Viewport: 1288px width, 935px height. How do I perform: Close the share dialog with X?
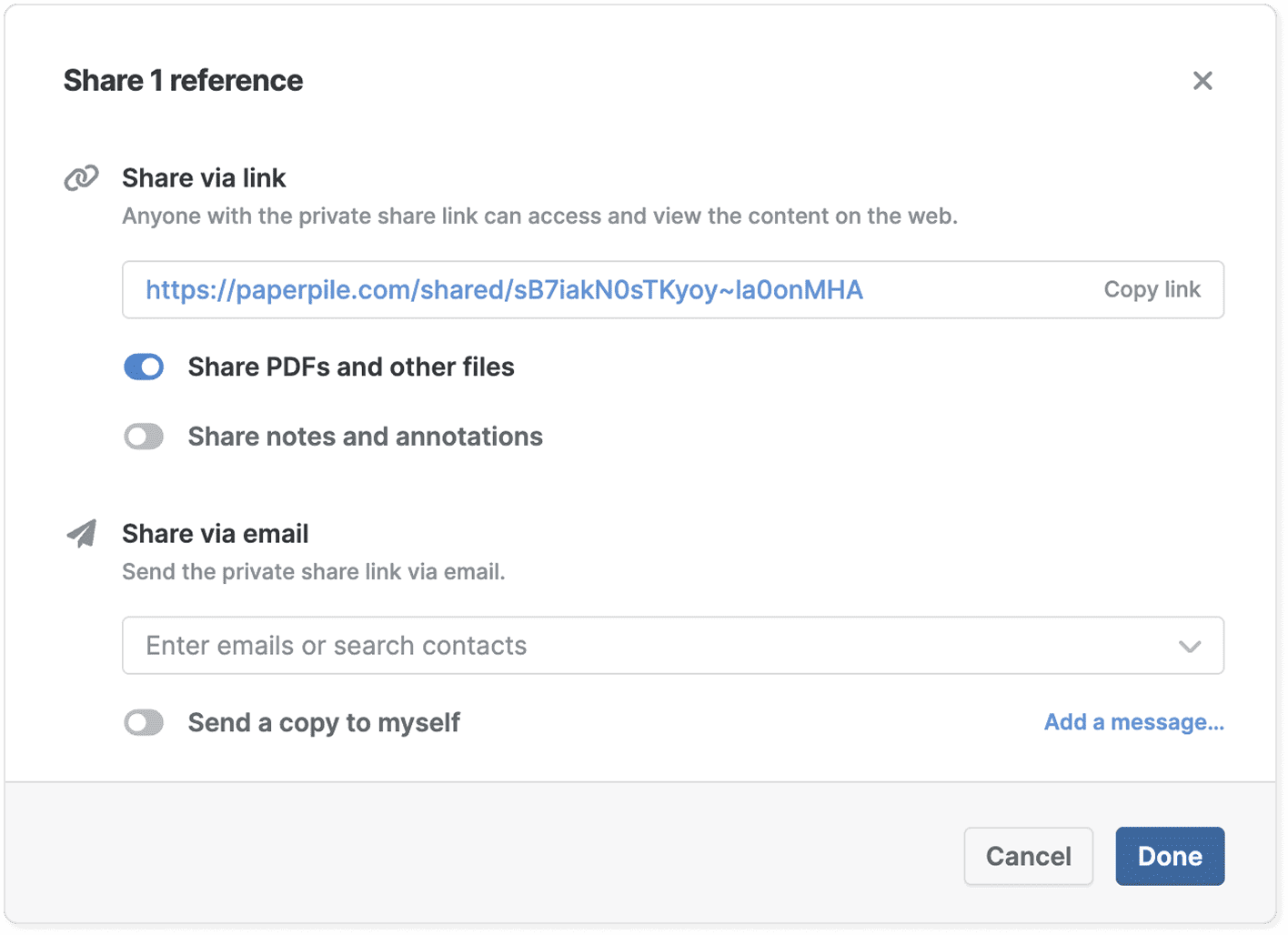click(x=1202, y=81)
